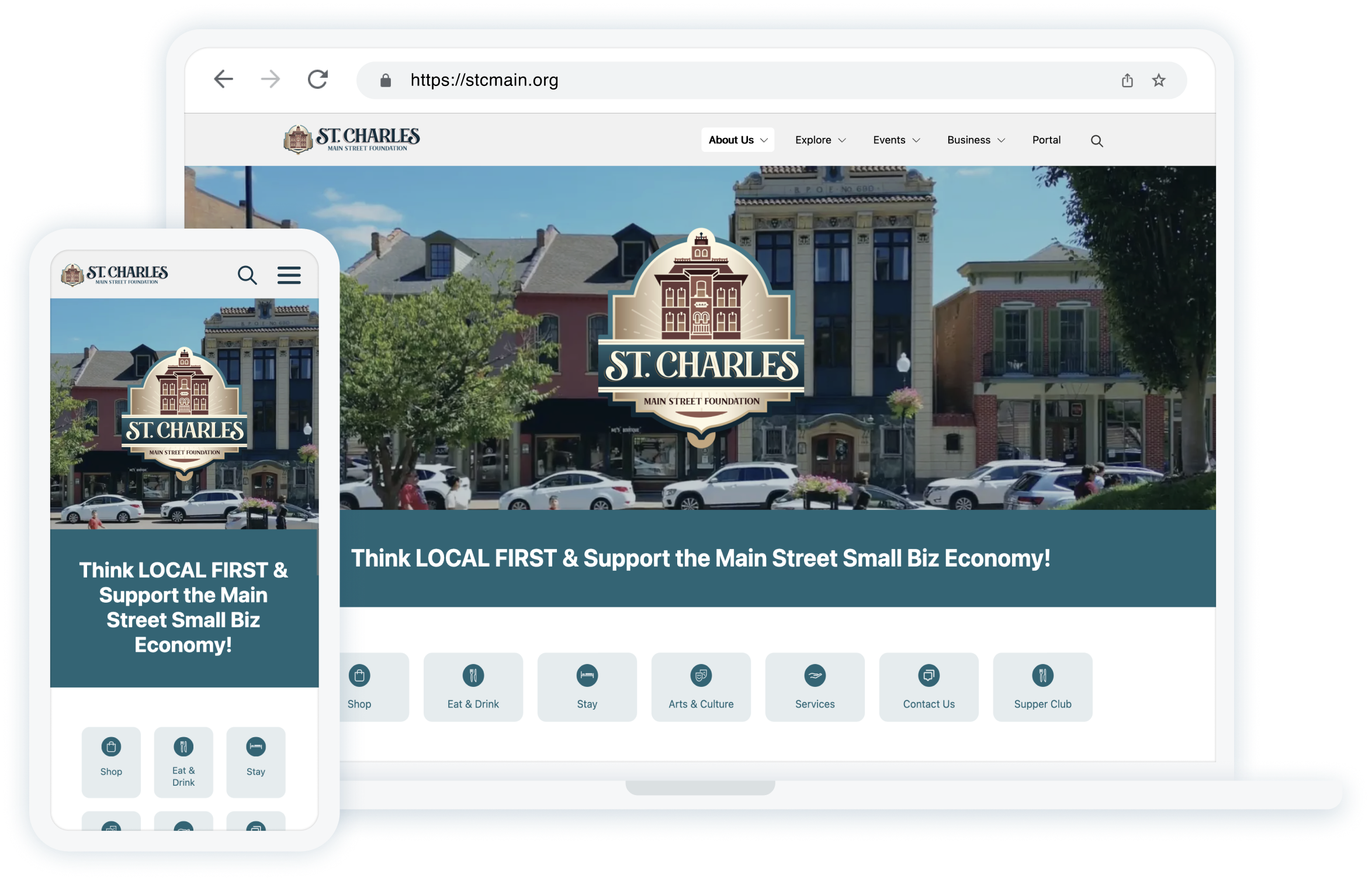Image resolution: width=1372 pixels, height=881 pixels.
Task: Tap the mobile Stay bed icon
Action: click(x=256, y=747)
